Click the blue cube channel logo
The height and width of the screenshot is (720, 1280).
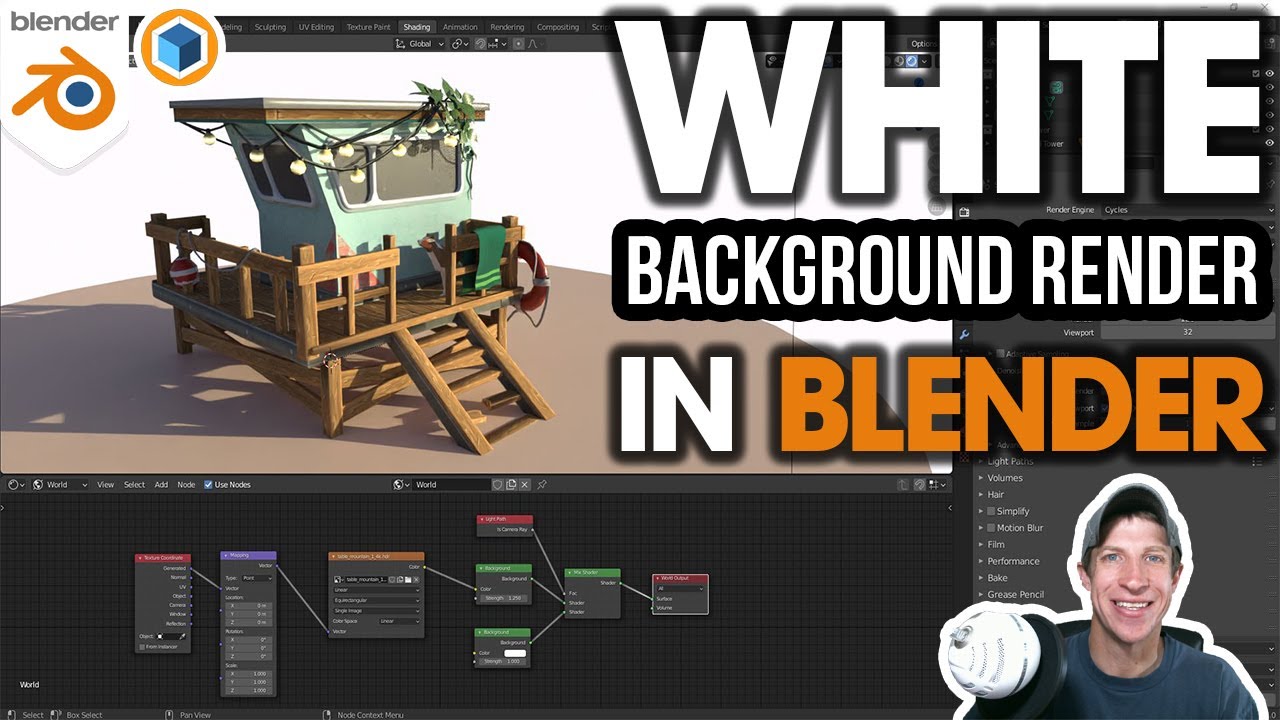pyautogui.click(x=181, y=45)
